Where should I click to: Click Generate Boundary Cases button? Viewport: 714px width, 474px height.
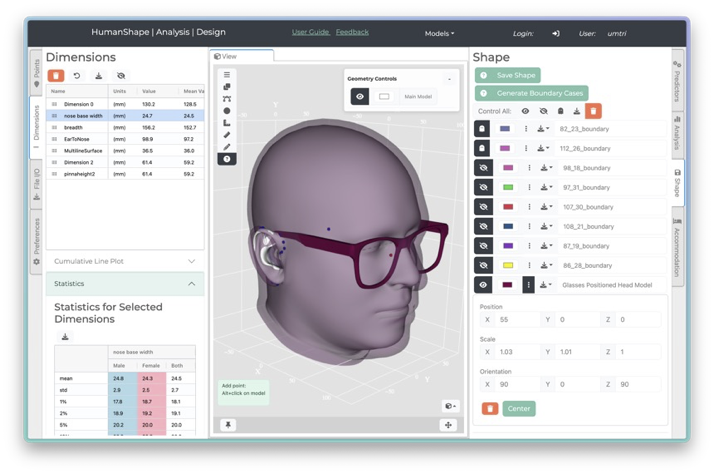[x=531, y=93]
